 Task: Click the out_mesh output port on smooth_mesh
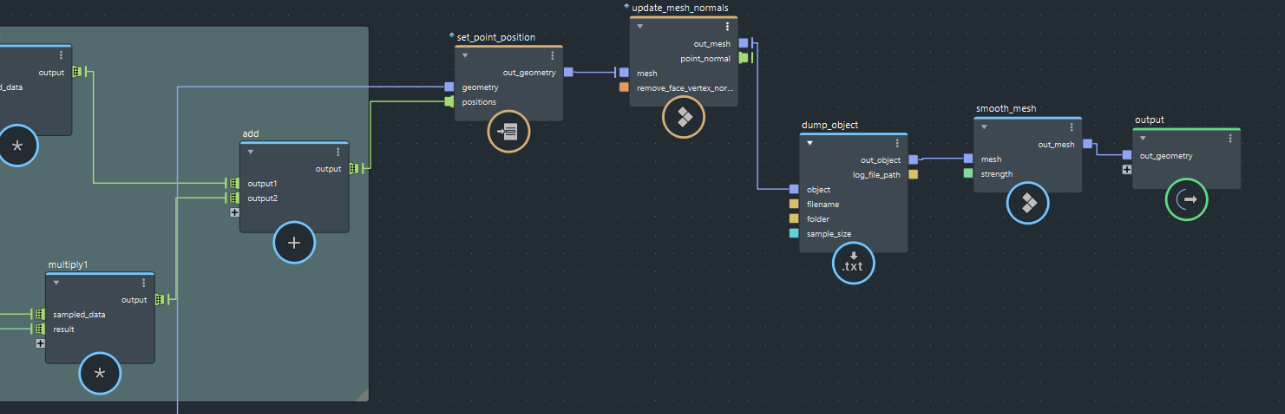click(x=1087, y=144)
